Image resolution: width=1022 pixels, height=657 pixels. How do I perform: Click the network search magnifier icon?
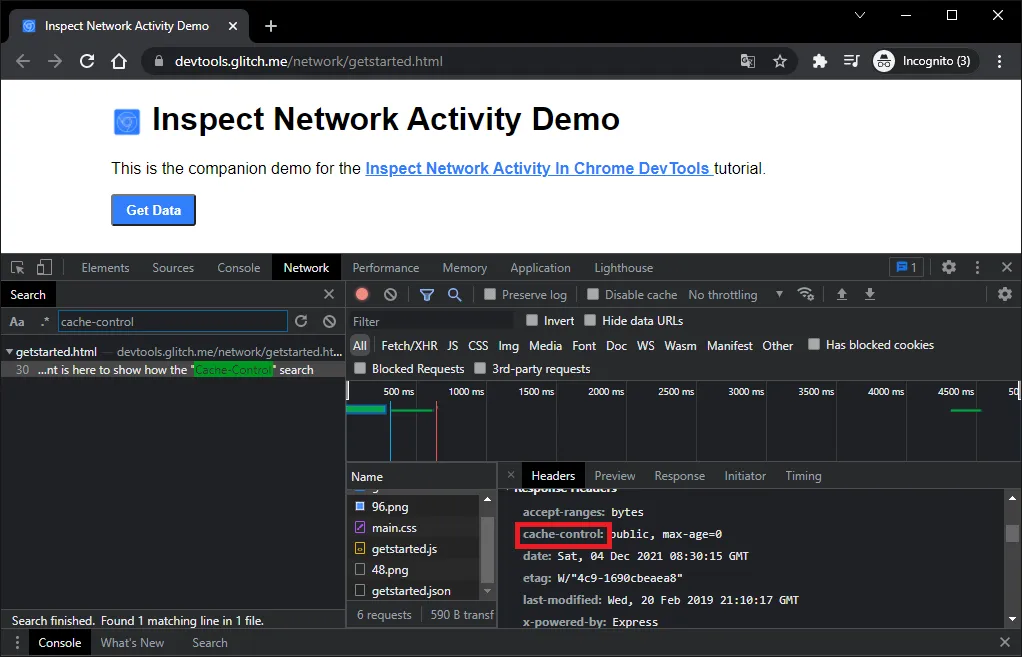click(455, 295)
